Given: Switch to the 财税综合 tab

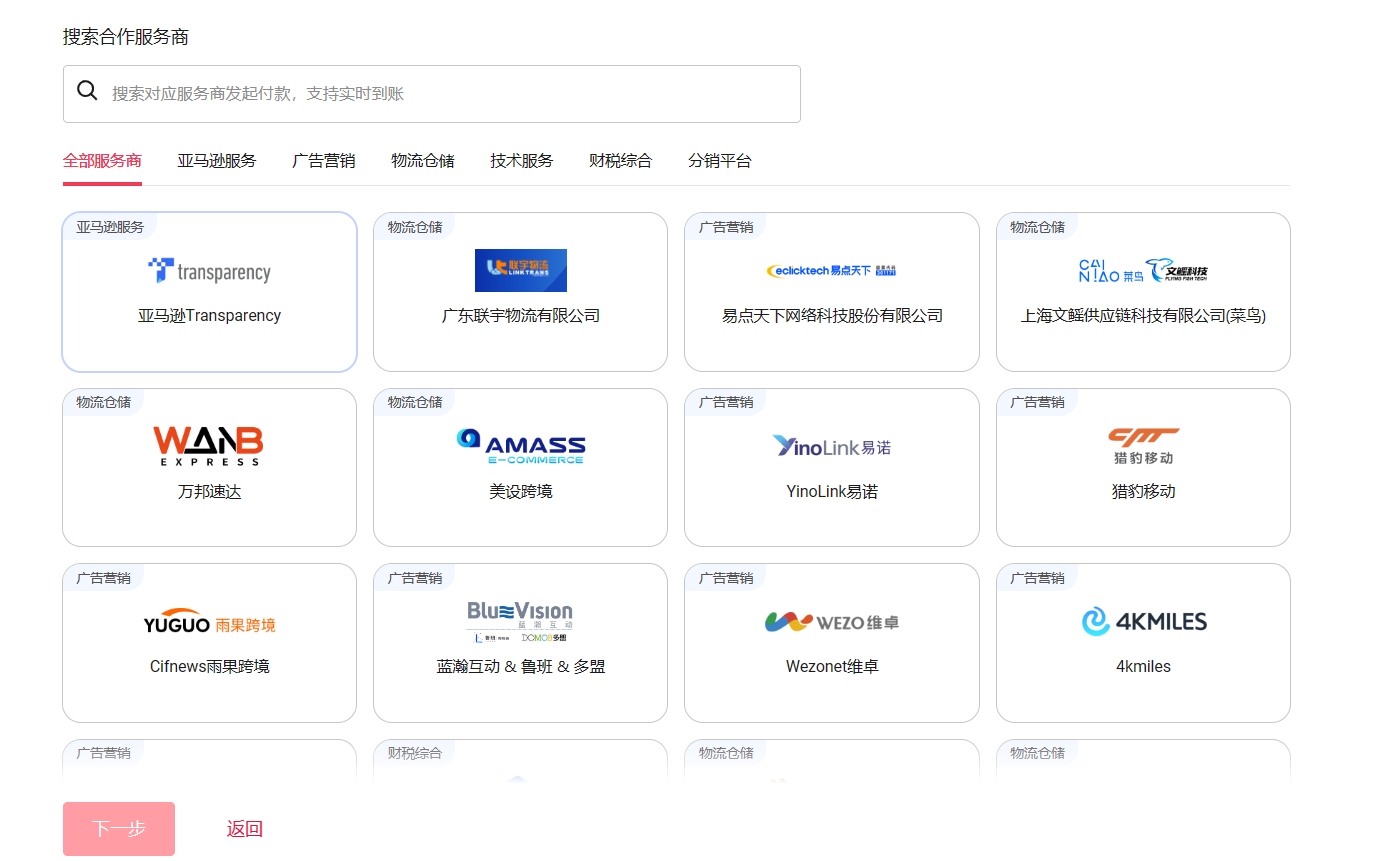Looking at the screenshot, I should click(620, 160).
